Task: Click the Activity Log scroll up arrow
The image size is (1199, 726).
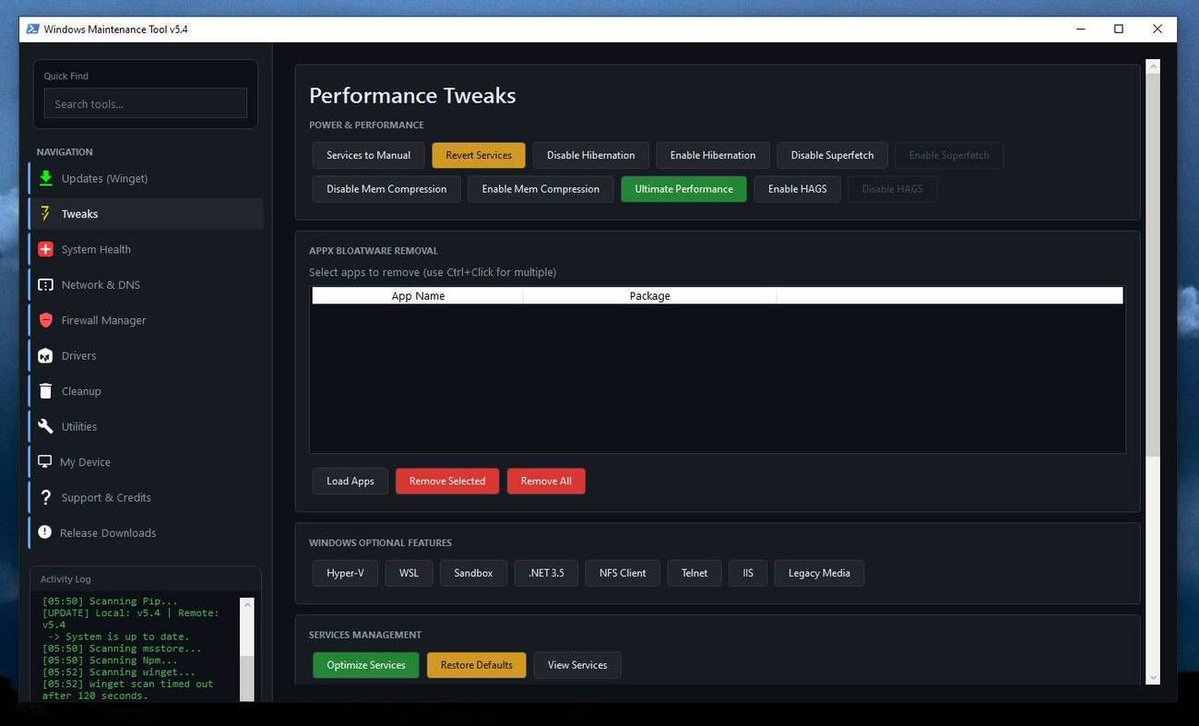Action: pos(247,604)
